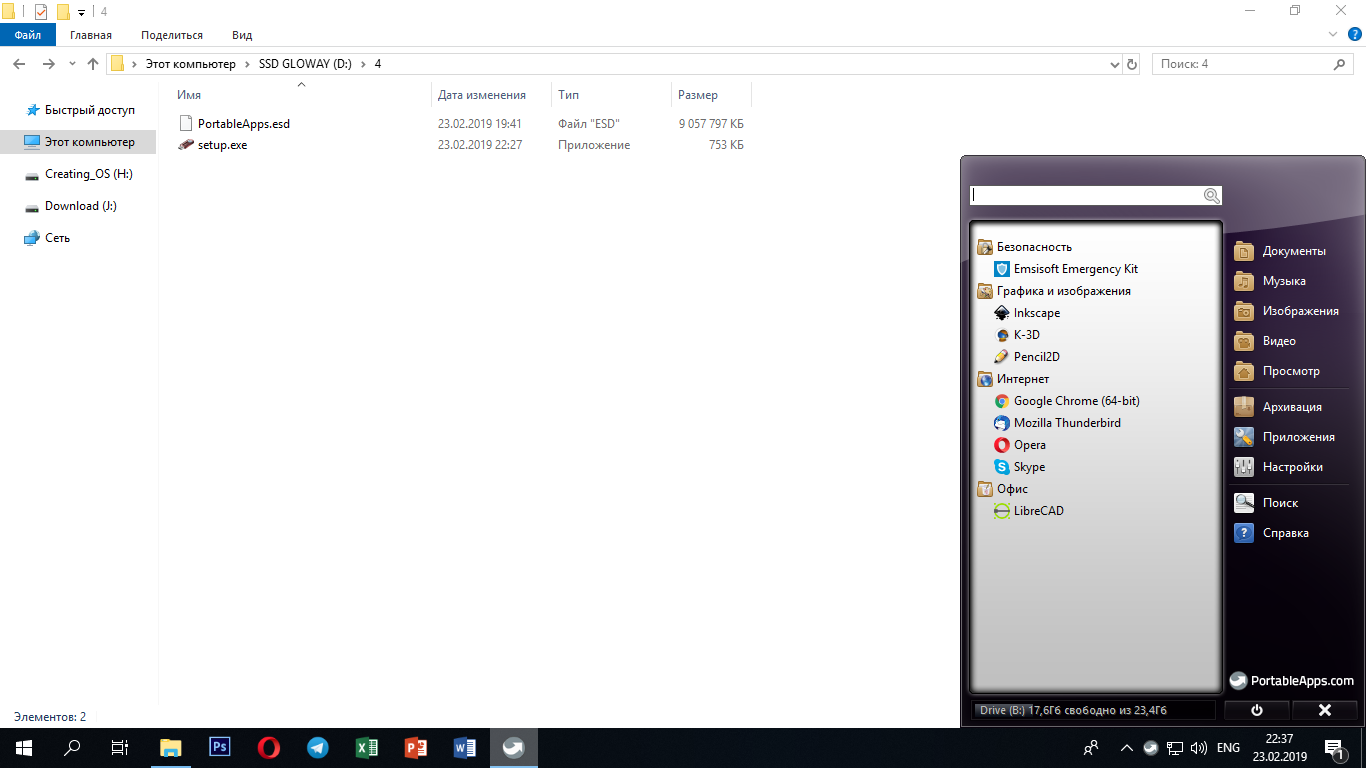
Task: Open the Изображения folder shortcut
Action: point(1286,311)
